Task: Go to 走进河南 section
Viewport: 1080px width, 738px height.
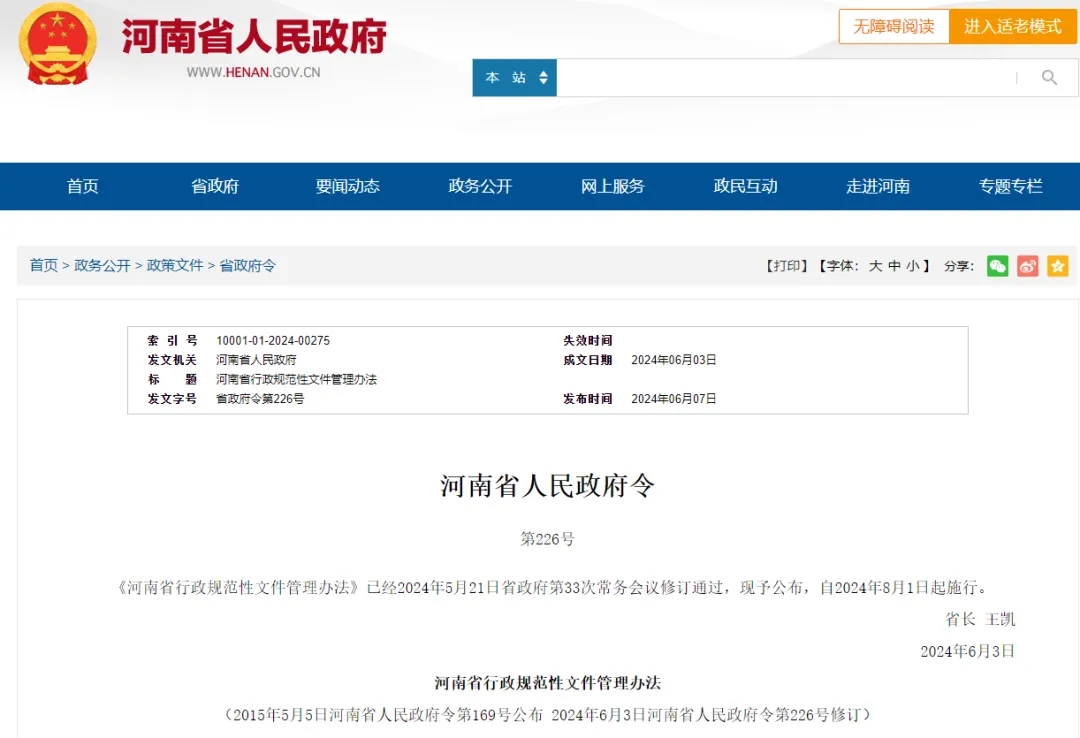Action: pyautogui.click(x=878, y=186)
